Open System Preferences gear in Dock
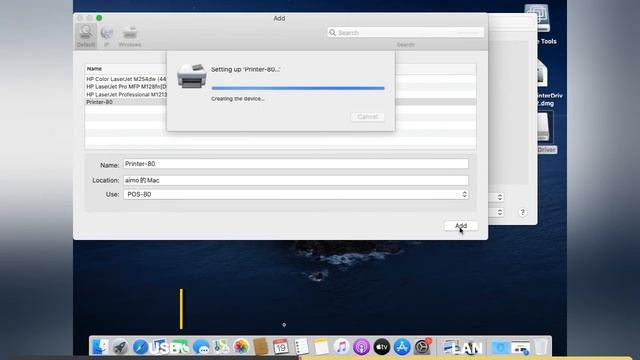The height and width of the screenshot is (360, 640). point(422,347)
